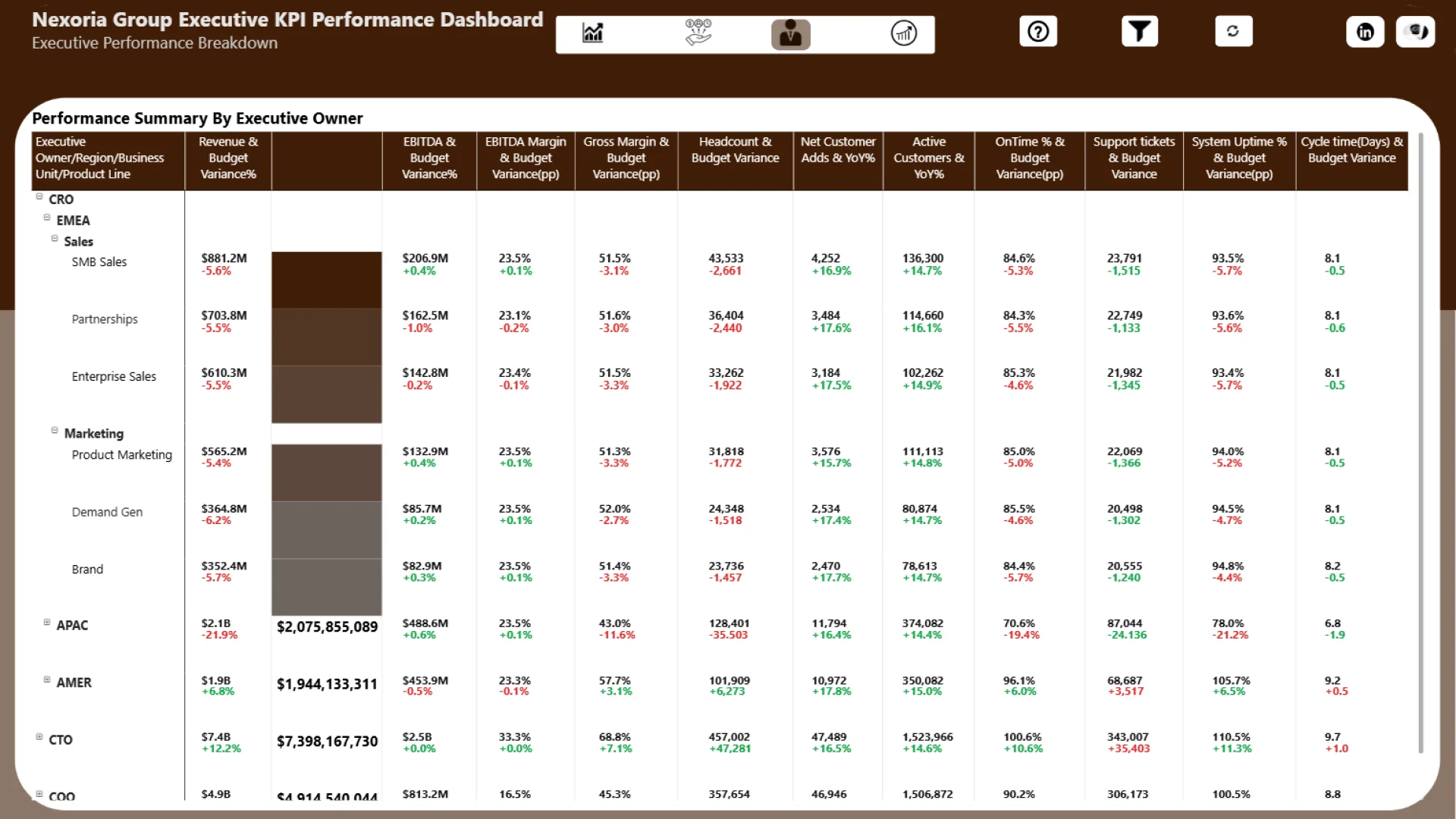Collapse the CRO executive row
Screen dimensions: 1456x819
coord(39,196)
